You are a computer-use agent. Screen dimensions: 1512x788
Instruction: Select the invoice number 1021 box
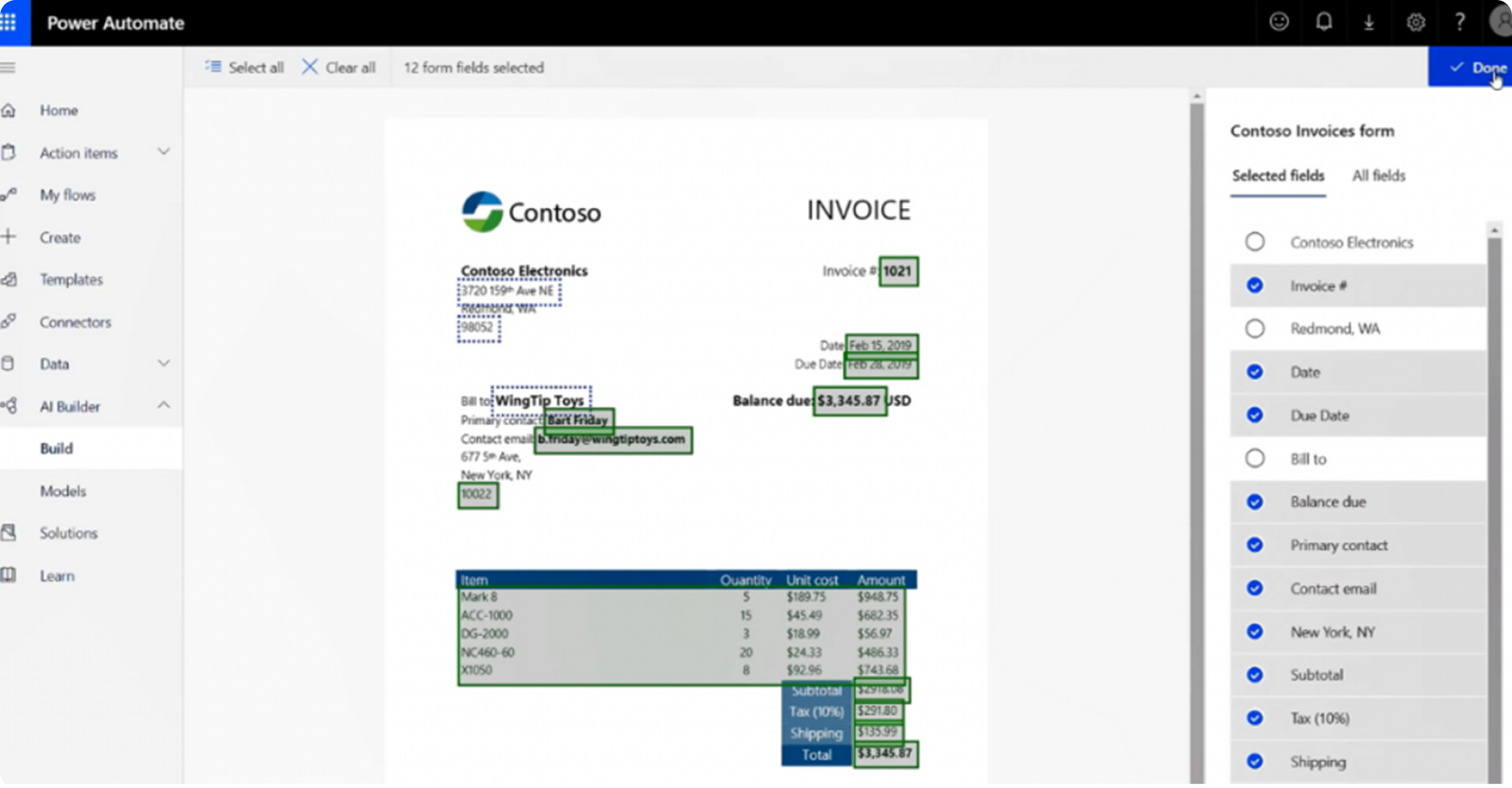point(898,272)
